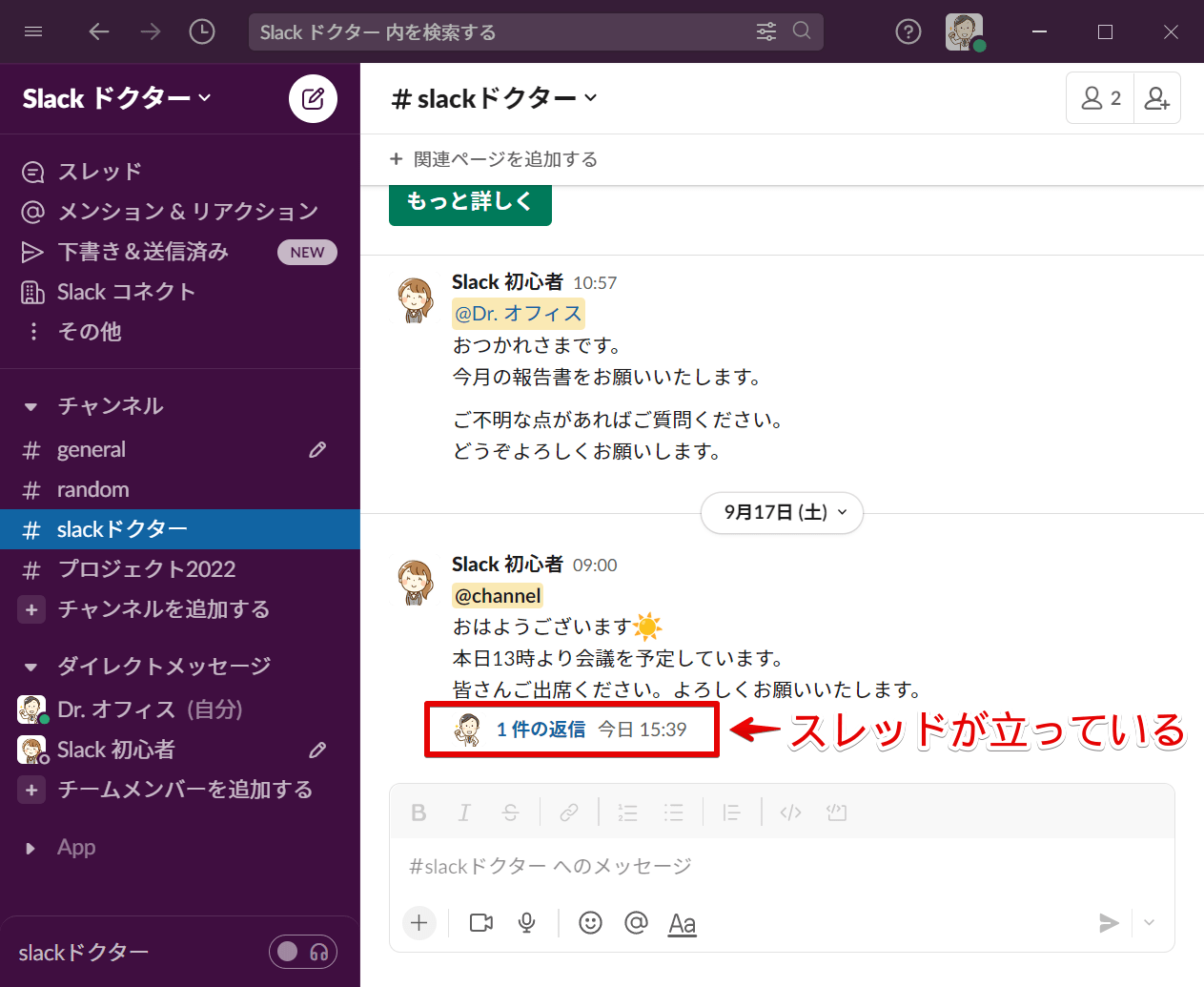Select the random channel
Image resolution: width=1204 pixels, height=987 pixels.
pyautogui.click(x=180, y=489)
